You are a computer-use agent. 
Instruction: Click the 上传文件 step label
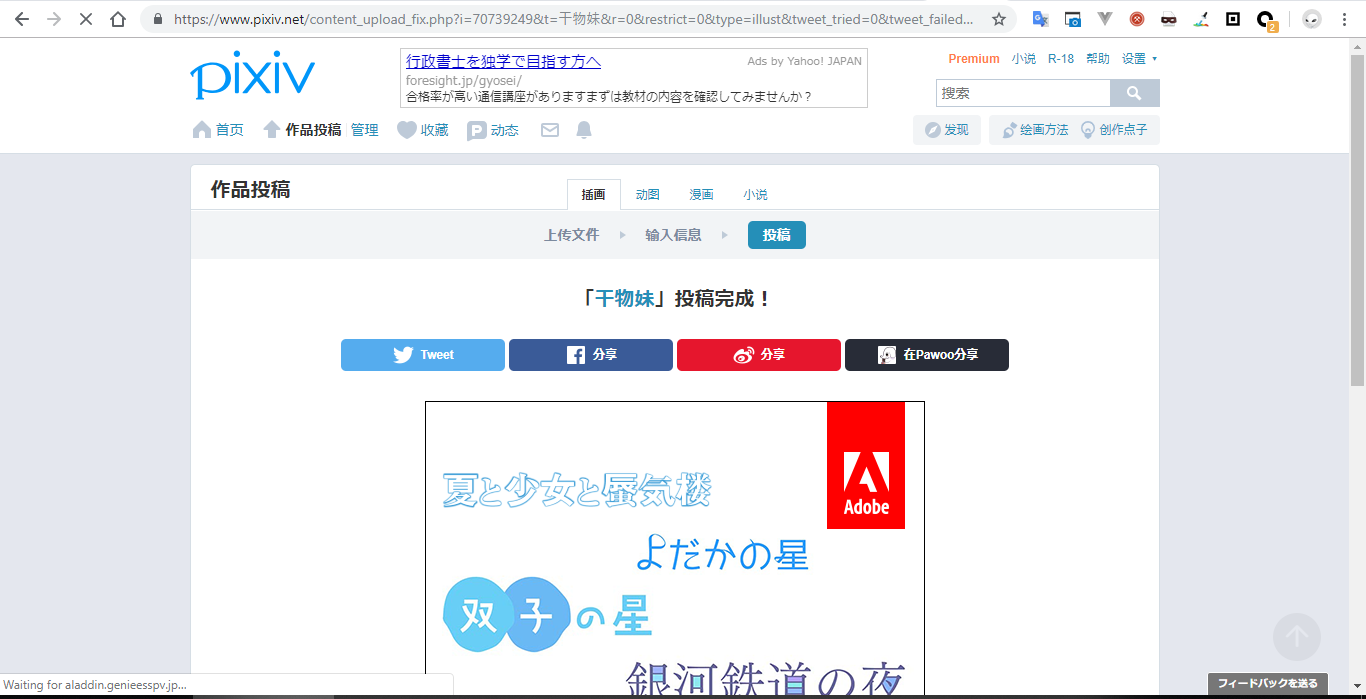pyautogui.click(x=571, y=235)
